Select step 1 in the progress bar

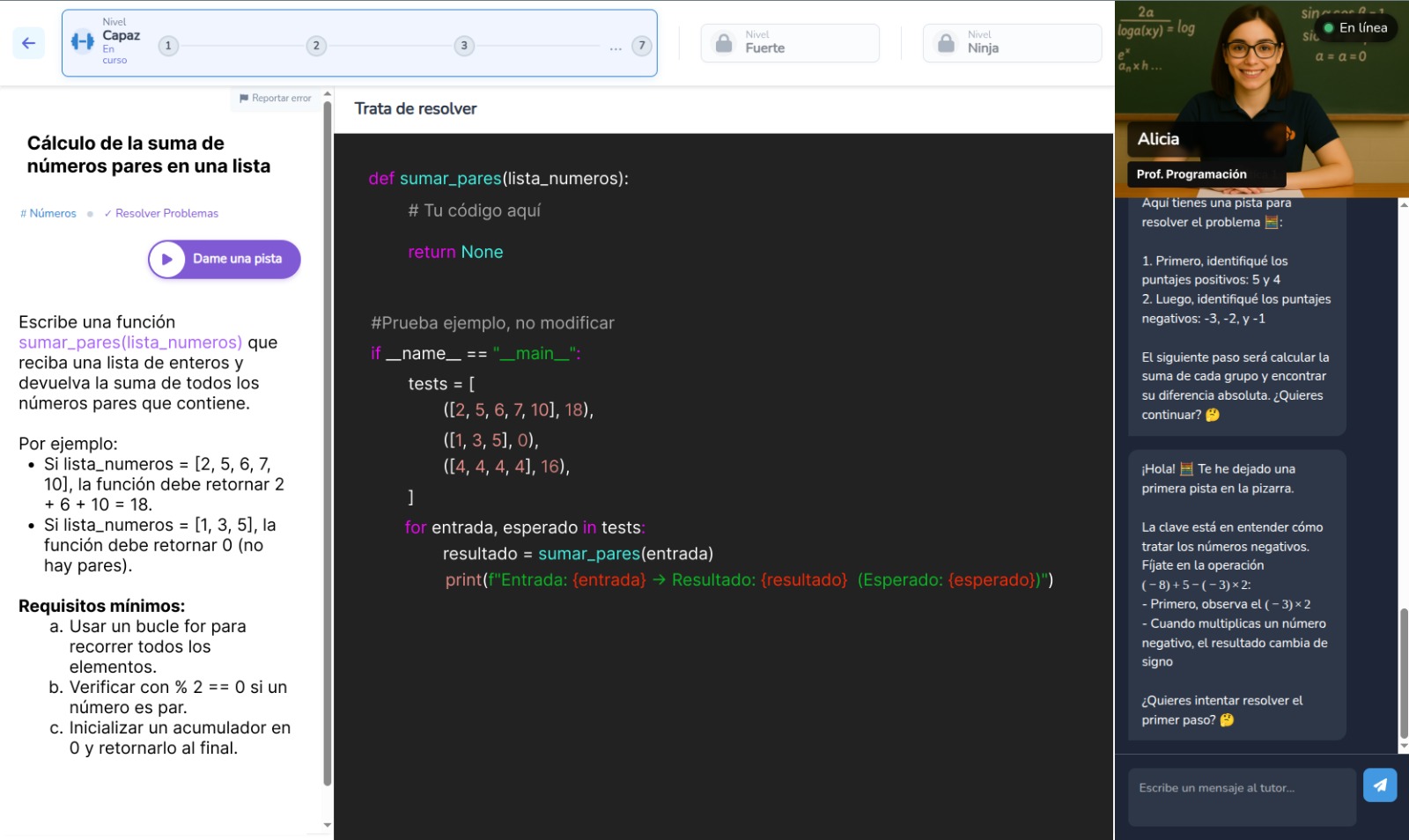[168, 46]
